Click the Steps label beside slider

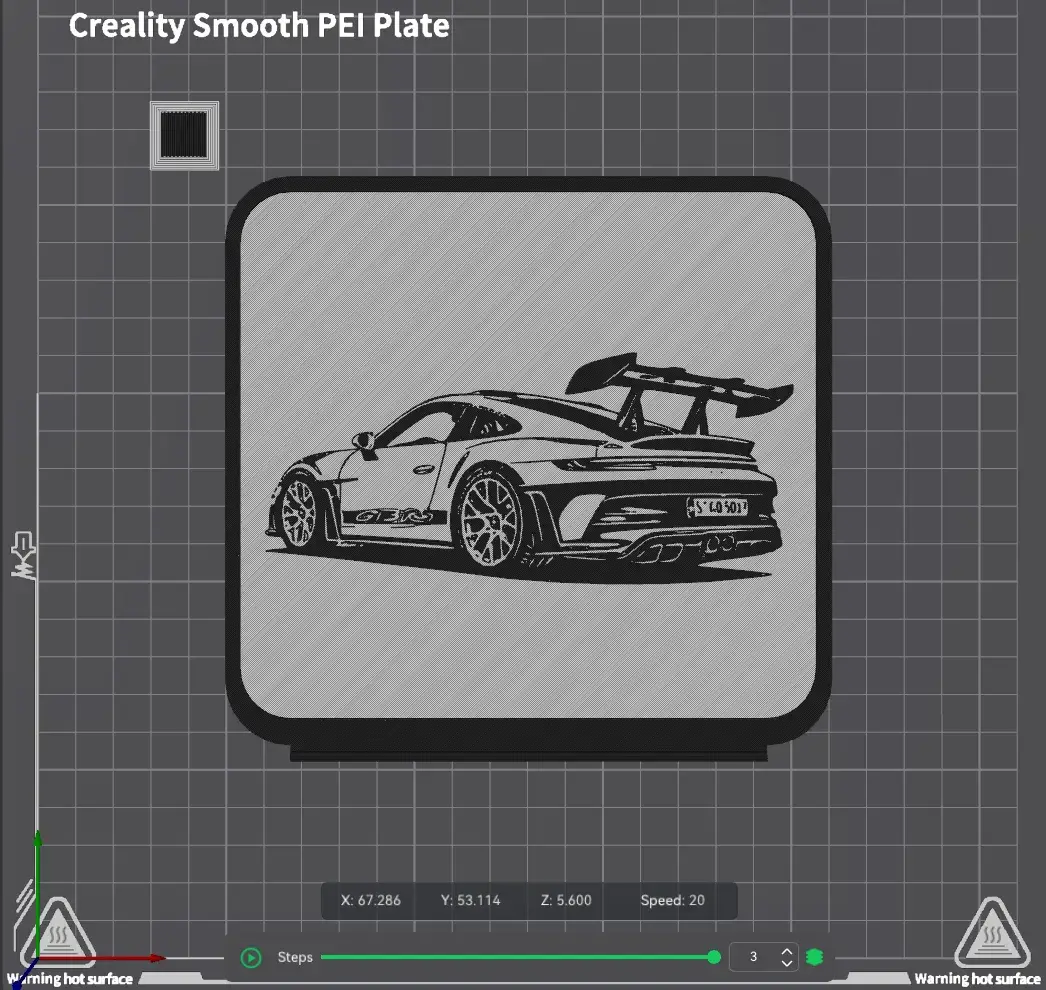(295, 957)
